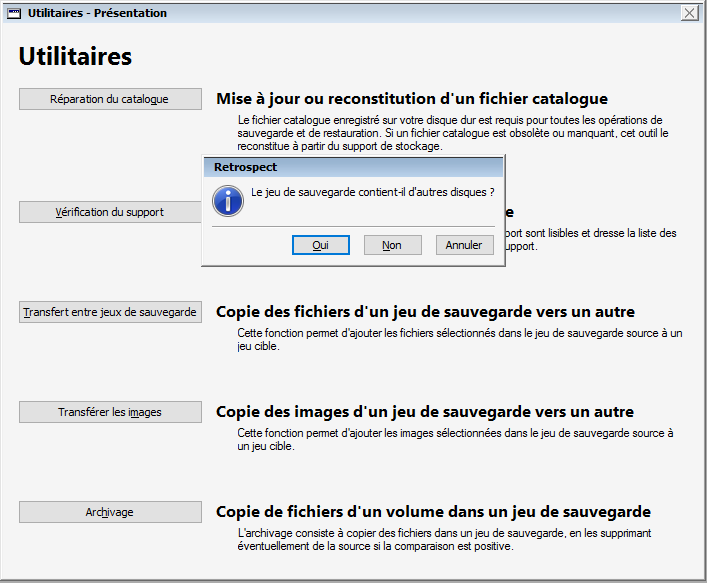The width and height of the screenshot is (707, 583).
Task: Click the 'Copie des images d'un jeu' heading
Action: click(x=424, y=412)
